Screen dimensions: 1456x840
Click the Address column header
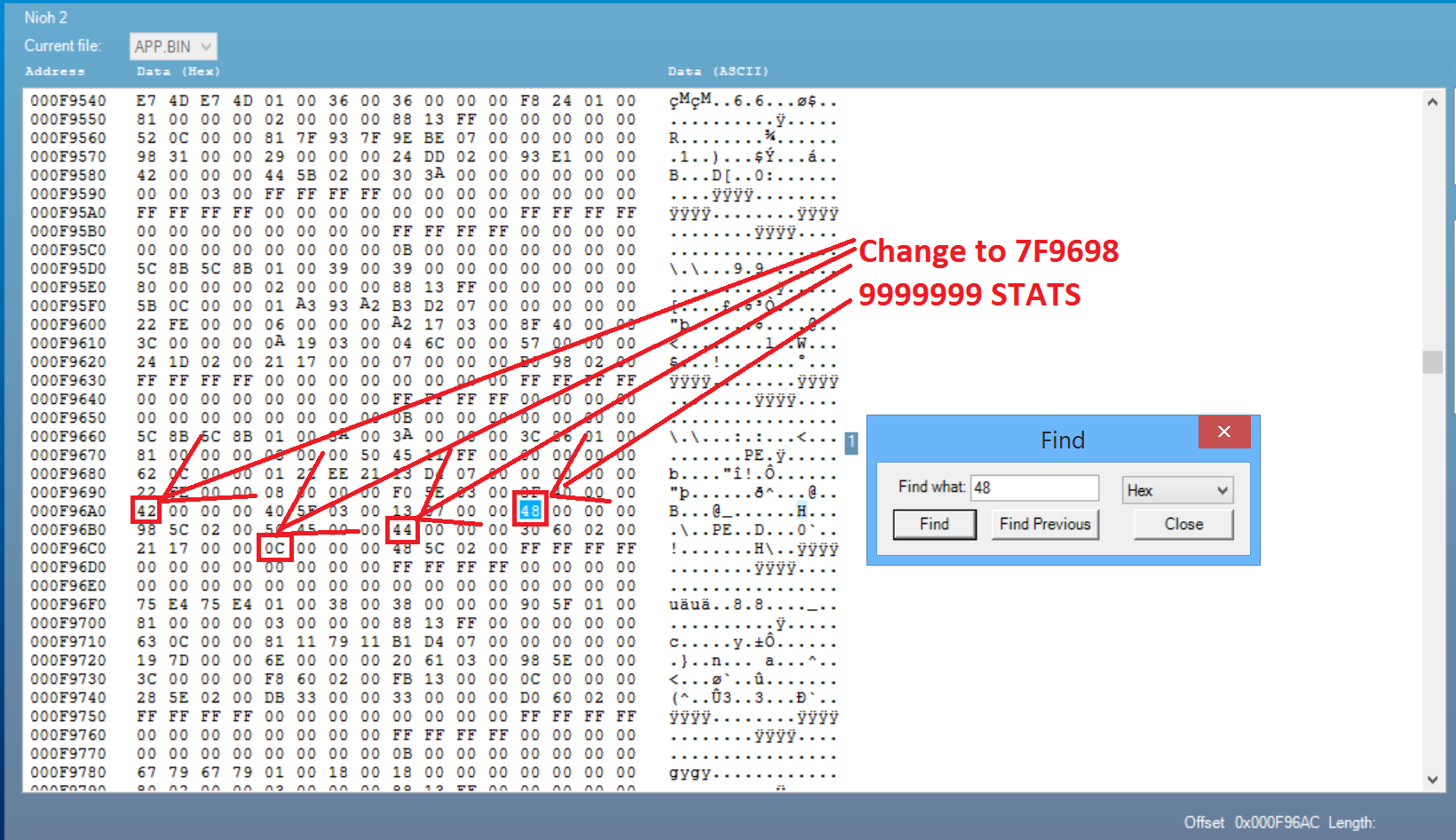[x=55, y=71]
